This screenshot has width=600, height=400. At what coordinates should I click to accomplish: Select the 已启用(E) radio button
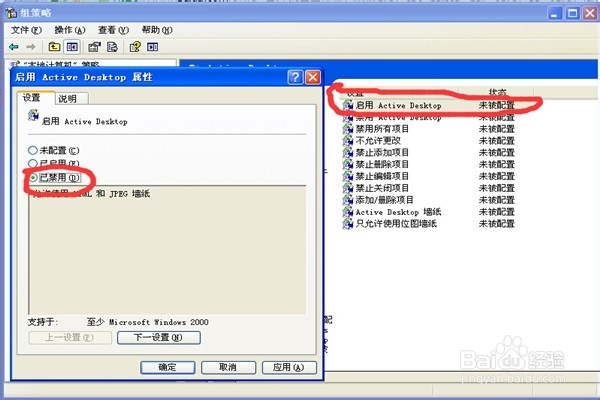click(33, 163)
